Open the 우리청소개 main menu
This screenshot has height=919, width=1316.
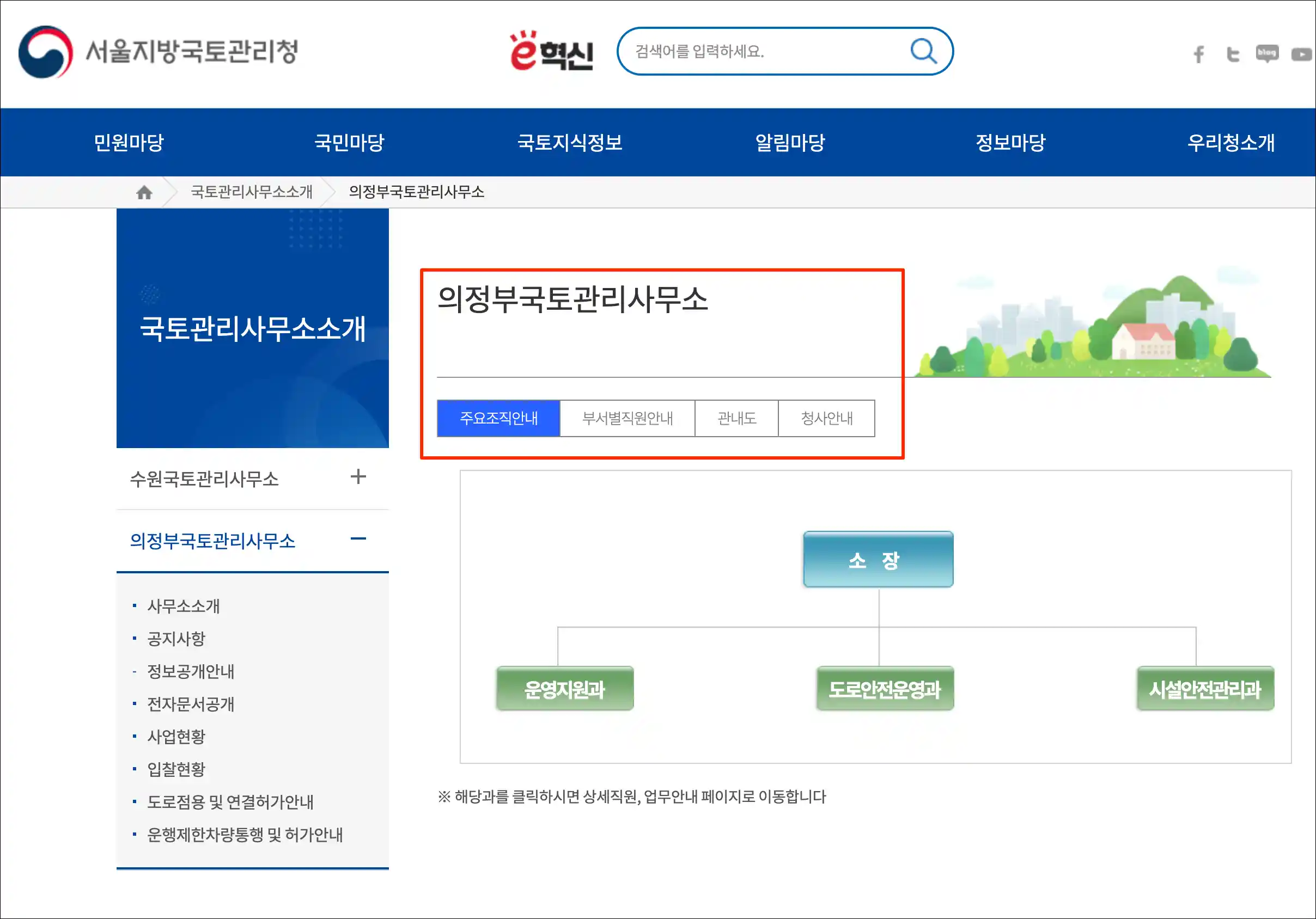[x=1230, y=142]
